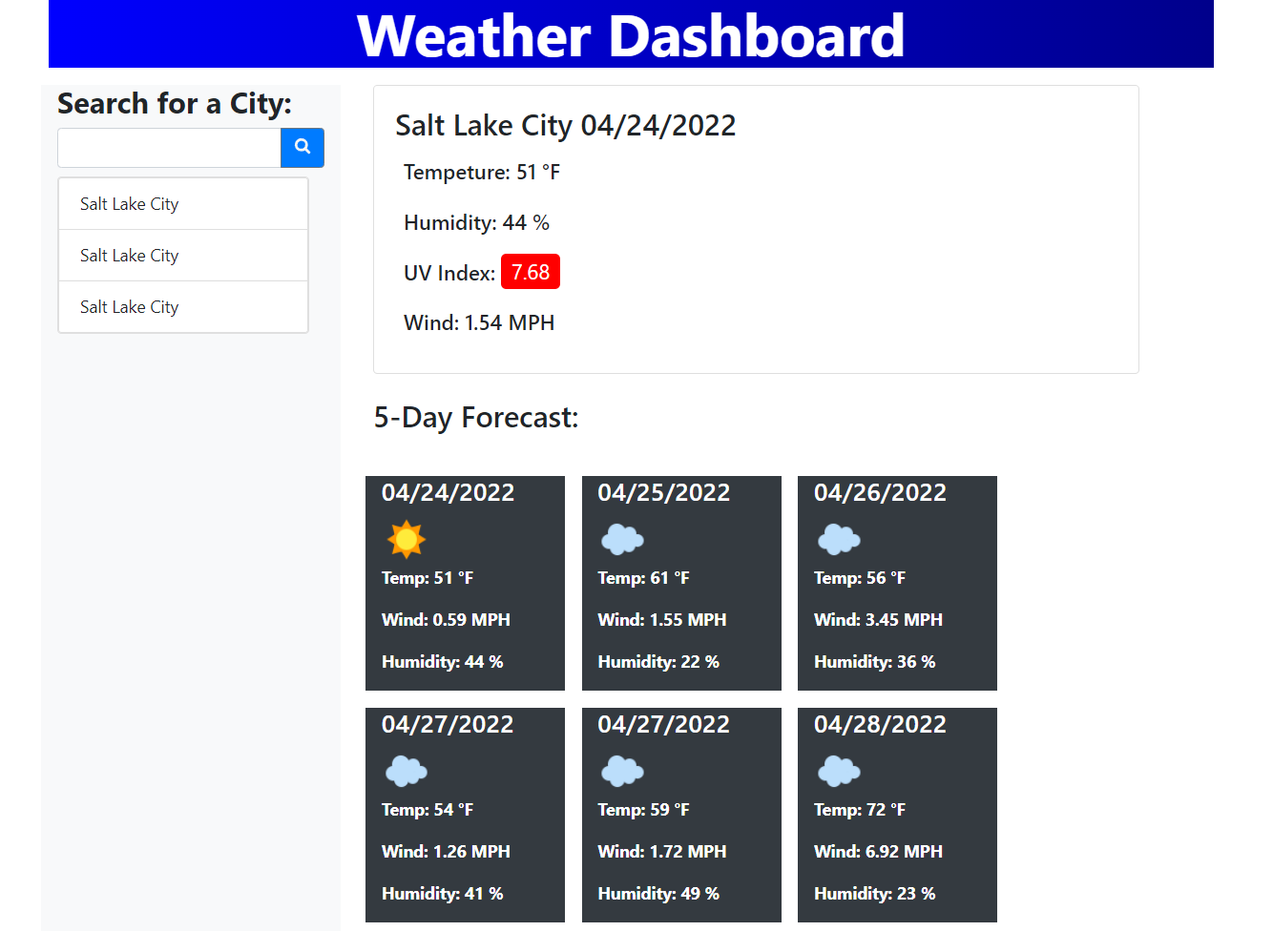Click the Wind reading in current conditions
The height and width of the screenshot is (952, 1273).
tap(478, 322)
